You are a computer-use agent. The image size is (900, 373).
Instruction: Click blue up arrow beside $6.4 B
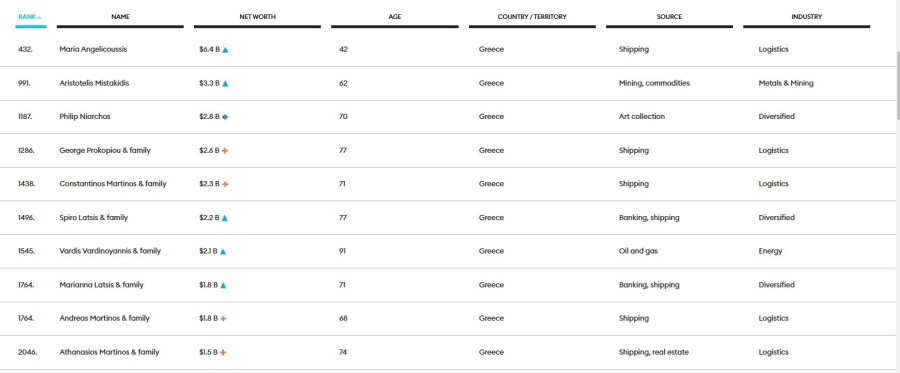[225, 50]
